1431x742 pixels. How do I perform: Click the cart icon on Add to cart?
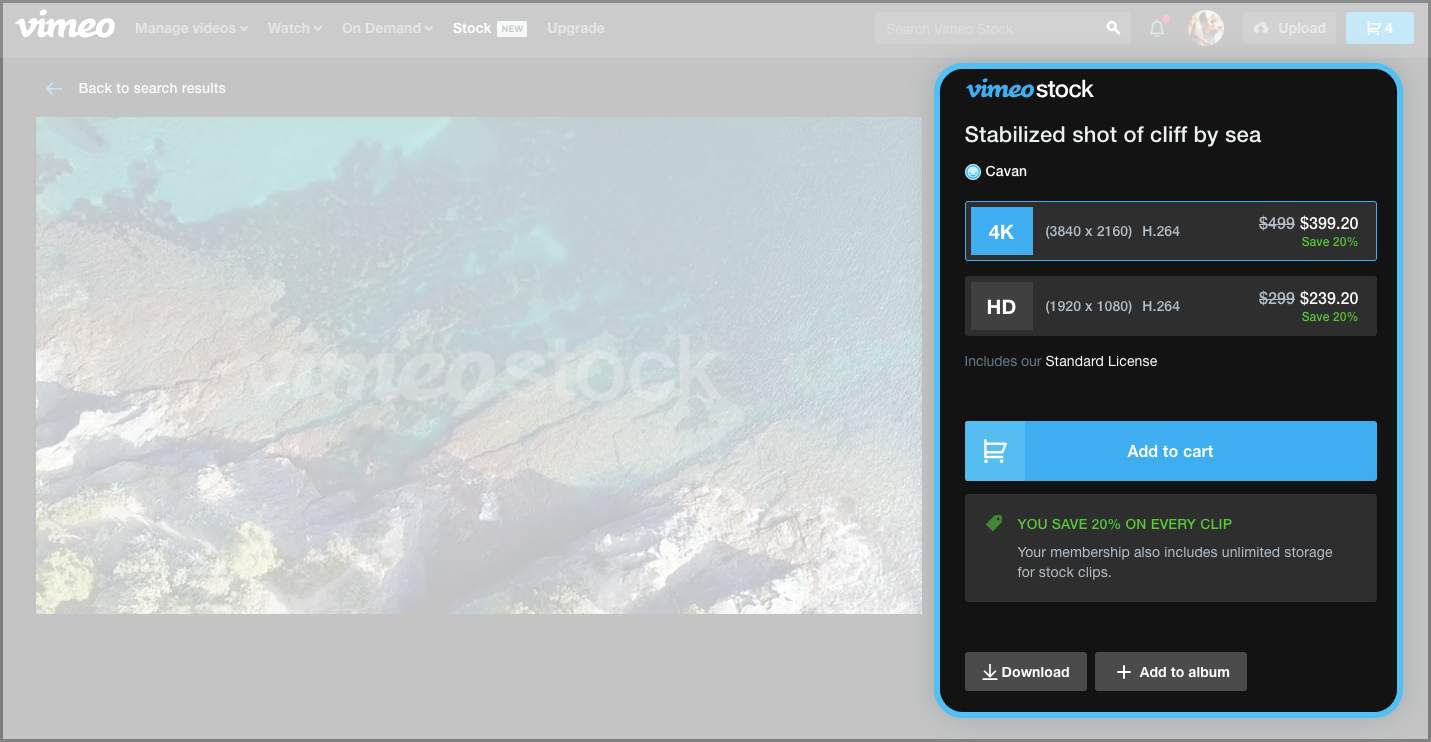[995, 451]
